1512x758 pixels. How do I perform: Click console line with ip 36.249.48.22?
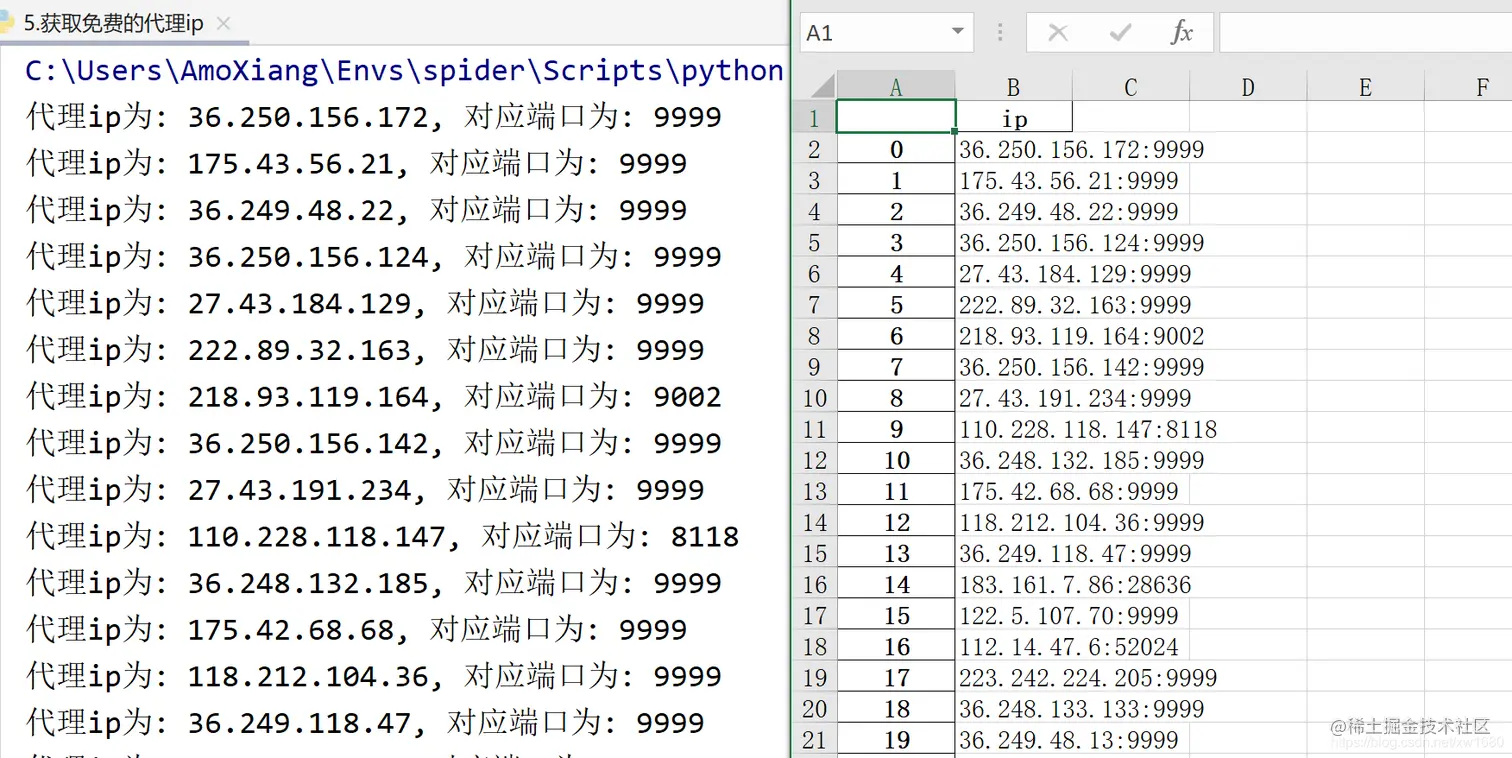(x=356, y=210)
